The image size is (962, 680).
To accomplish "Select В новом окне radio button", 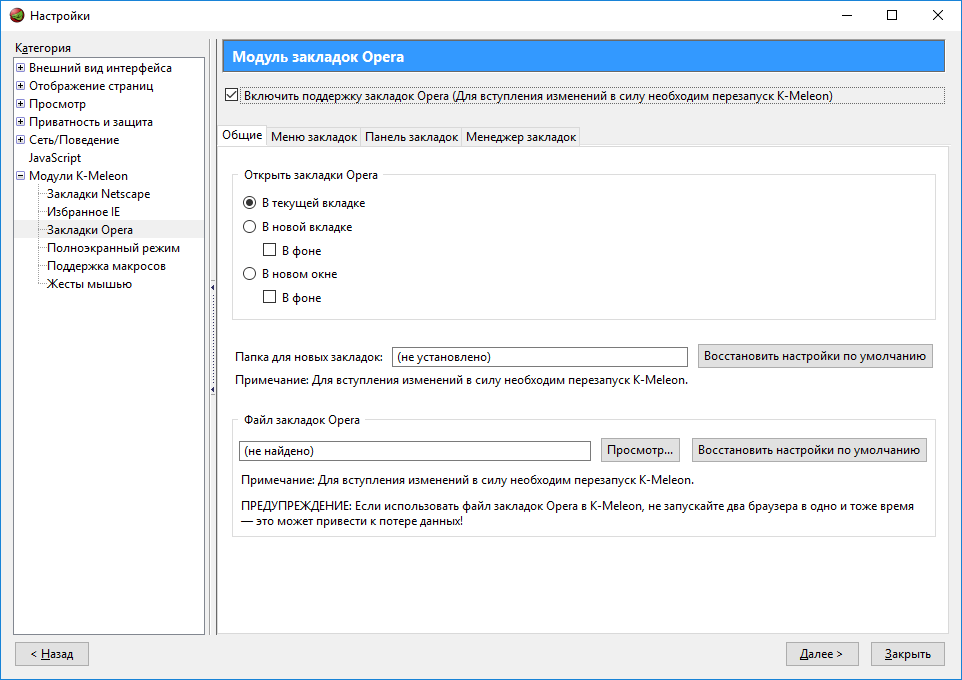I will (x=249, y=274).
